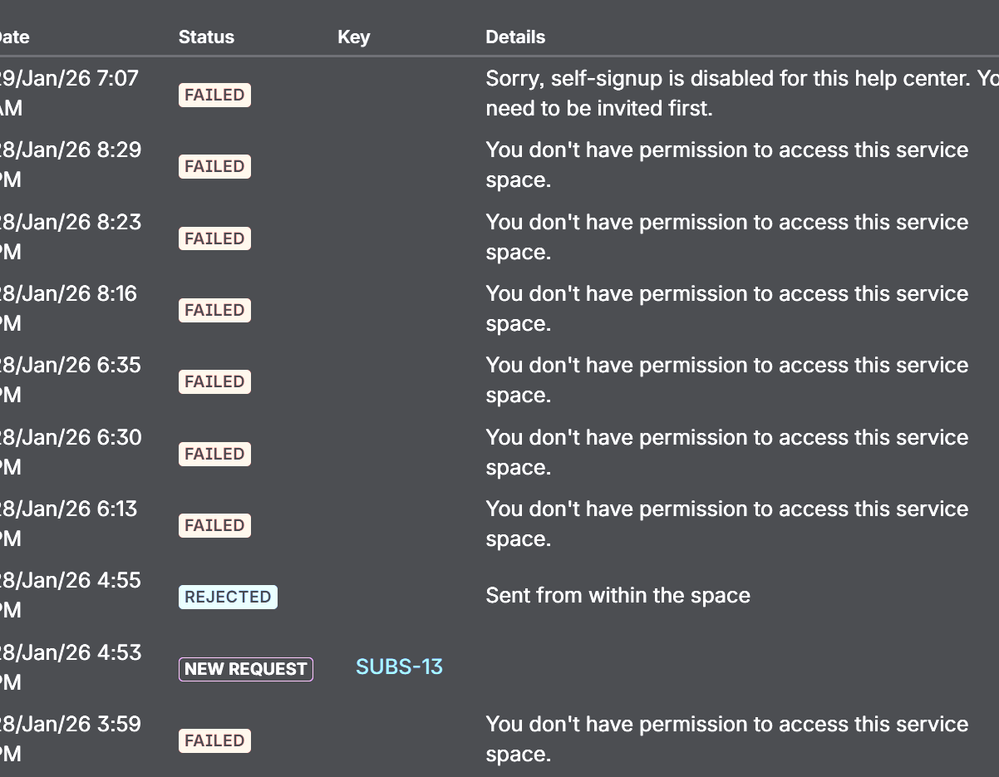Click the NEW REQUEST status badge
Image resolution: width=999 pixels, height=777 pixels.
(x=245, y=669)
